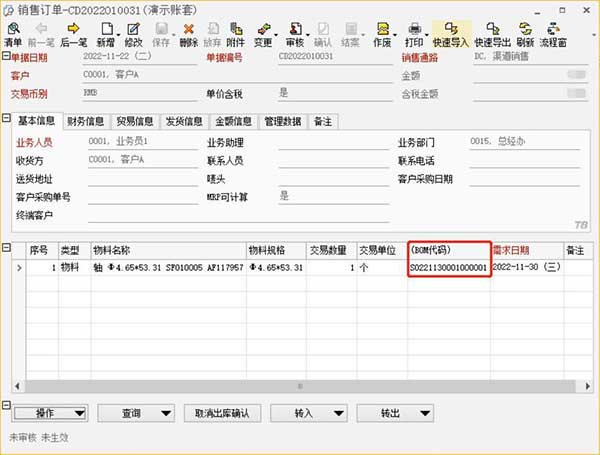600x455 pixels.
Task: Open dropdown arrow next to 审核
Action: (x=308, y=35)
